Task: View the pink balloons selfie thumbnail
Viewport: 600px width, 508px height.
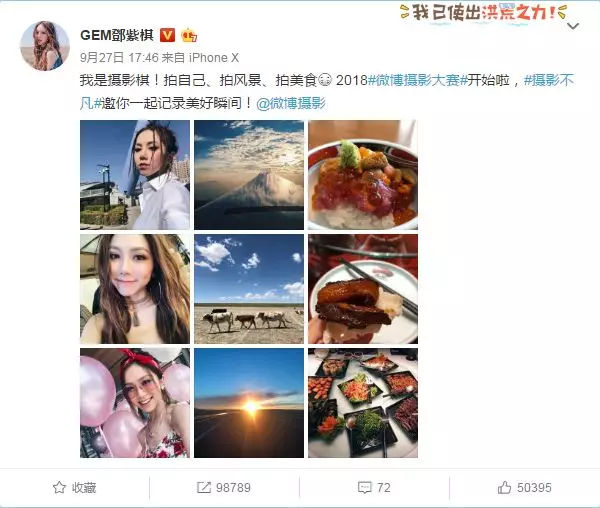Action: coord(135,403)
